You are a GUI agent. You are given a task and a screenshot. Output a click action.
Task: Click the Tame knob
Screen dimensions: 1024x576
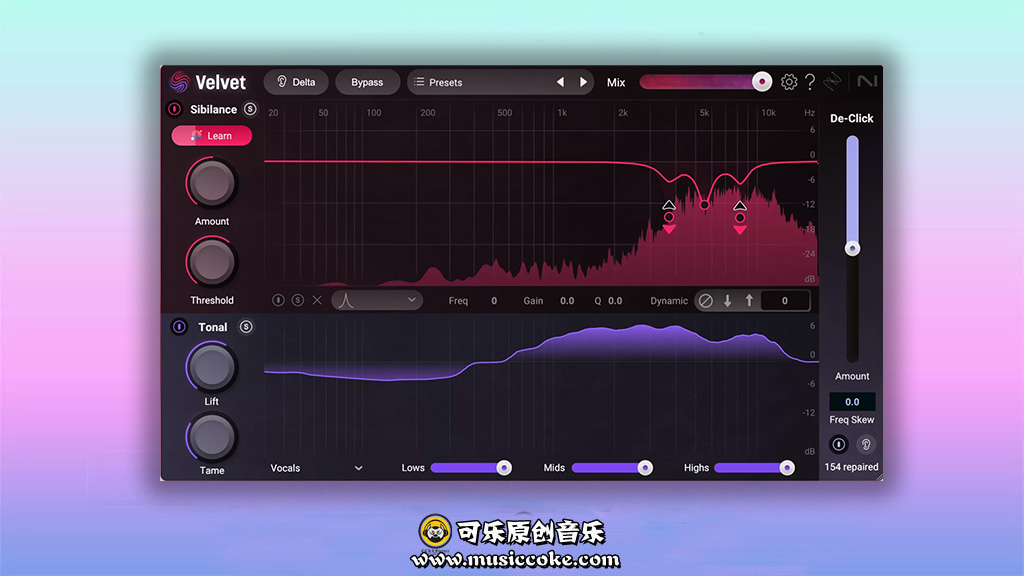coord(212,438)
